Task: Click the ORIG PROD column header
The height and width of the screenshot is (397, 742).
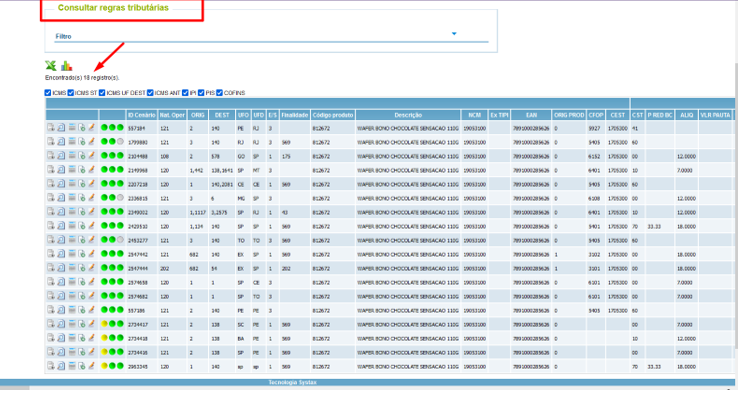Action: coord(569,115)
